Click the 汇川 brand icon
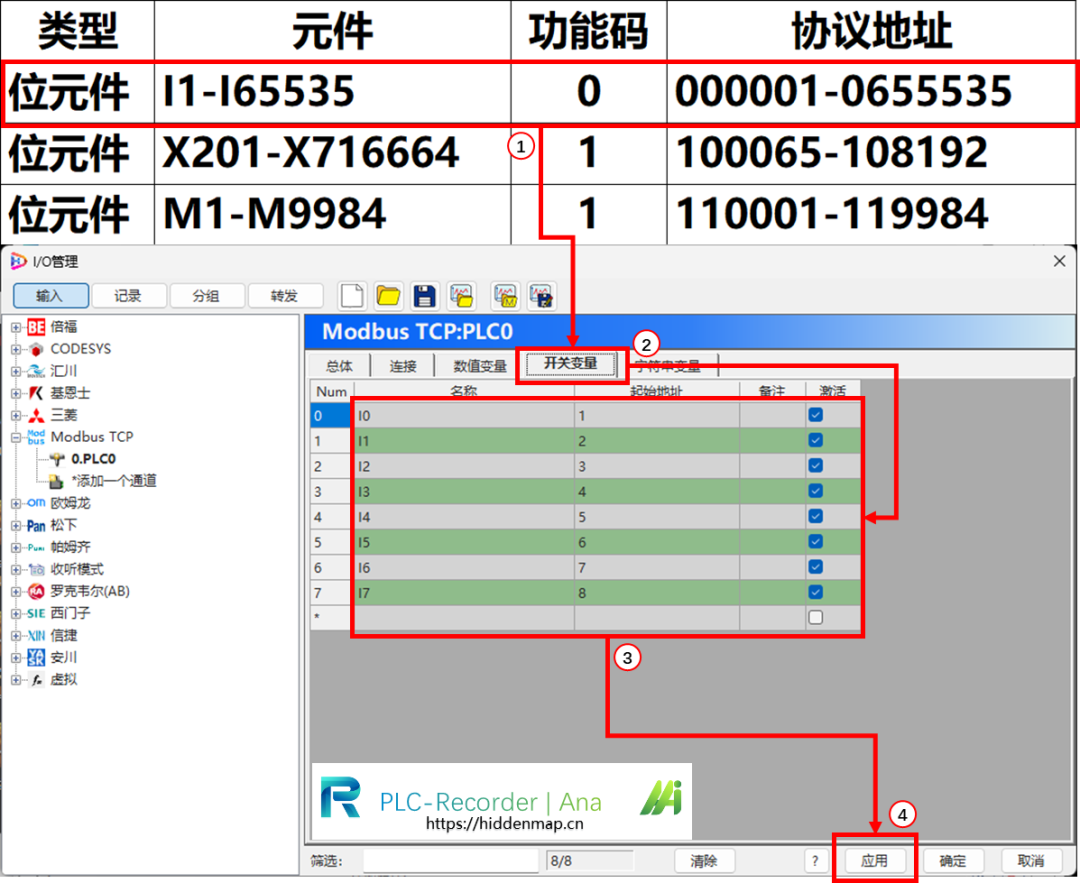 tap(36, 371)
